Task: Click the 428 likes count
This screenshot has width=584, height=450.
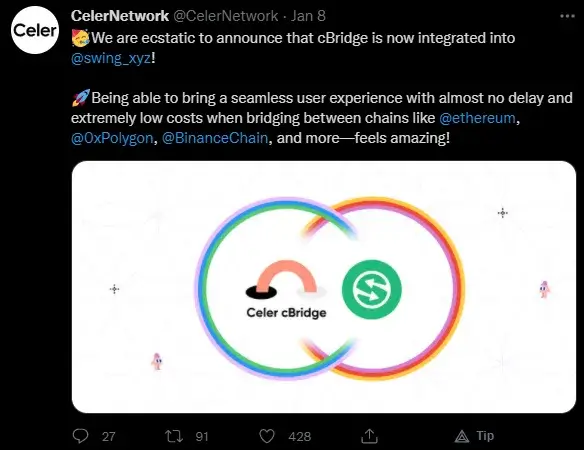Action: click(299, 436)
